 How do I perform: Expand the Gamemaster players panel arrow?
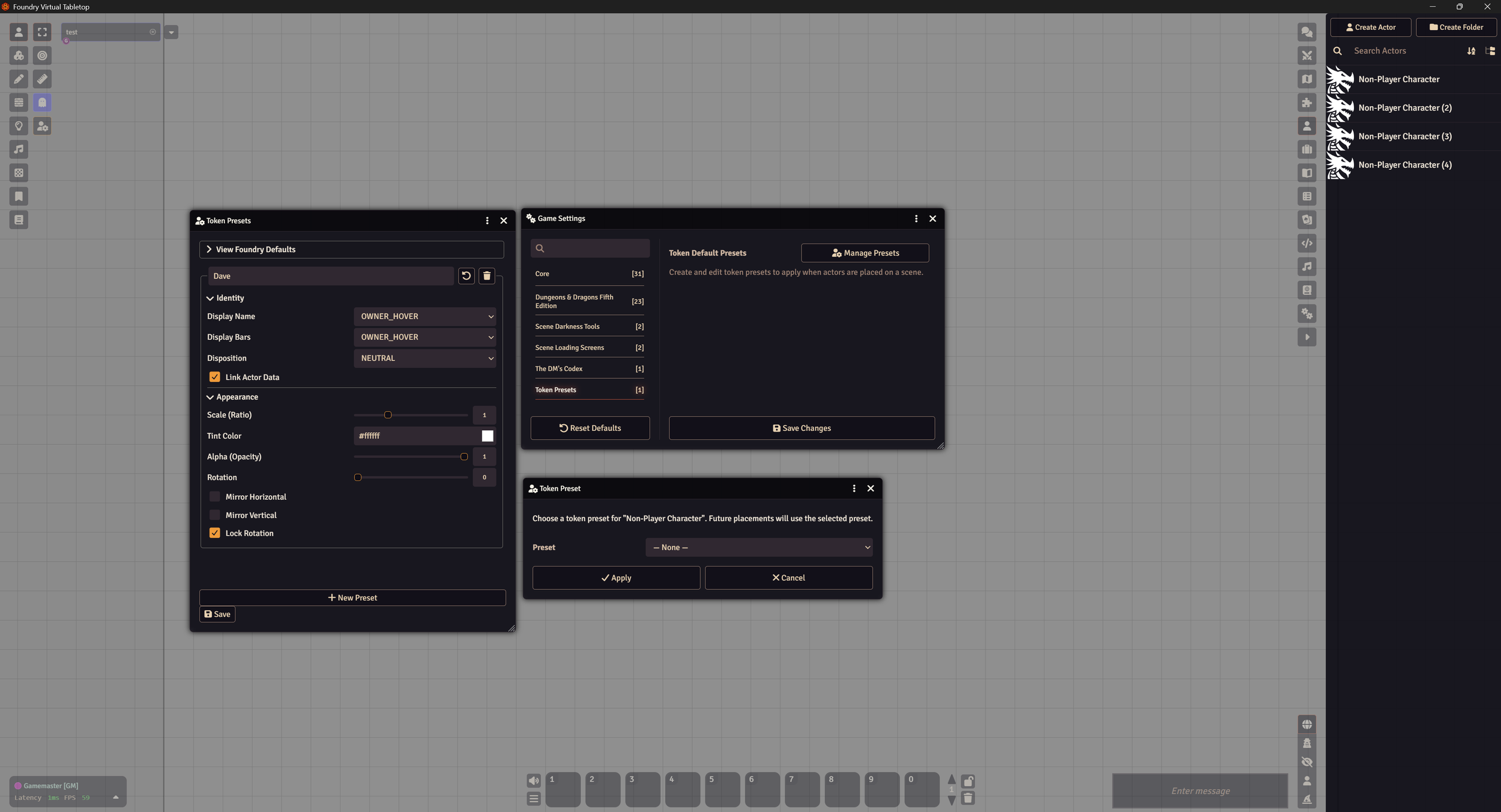pos(116,797)
